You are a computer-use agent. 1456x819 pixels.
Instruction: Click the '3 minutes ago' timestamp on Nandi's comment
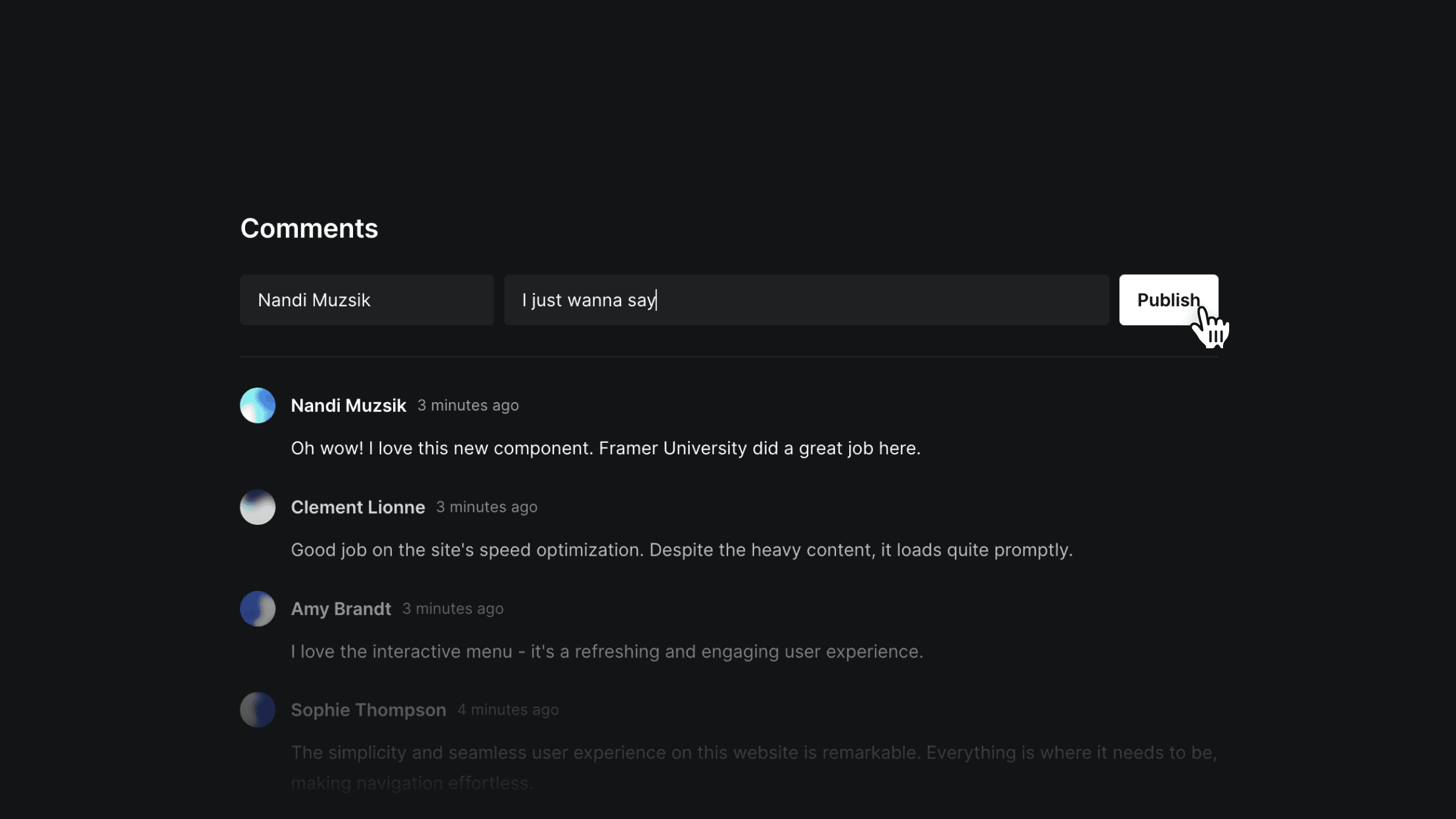point(468,405)
